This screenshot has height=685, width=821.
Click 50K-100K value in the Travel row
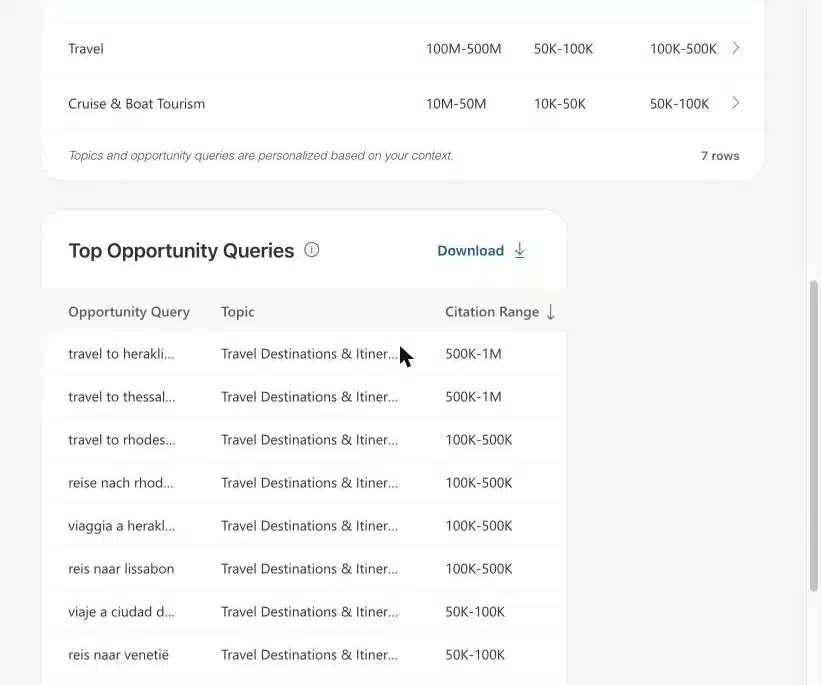coord(563,49)
